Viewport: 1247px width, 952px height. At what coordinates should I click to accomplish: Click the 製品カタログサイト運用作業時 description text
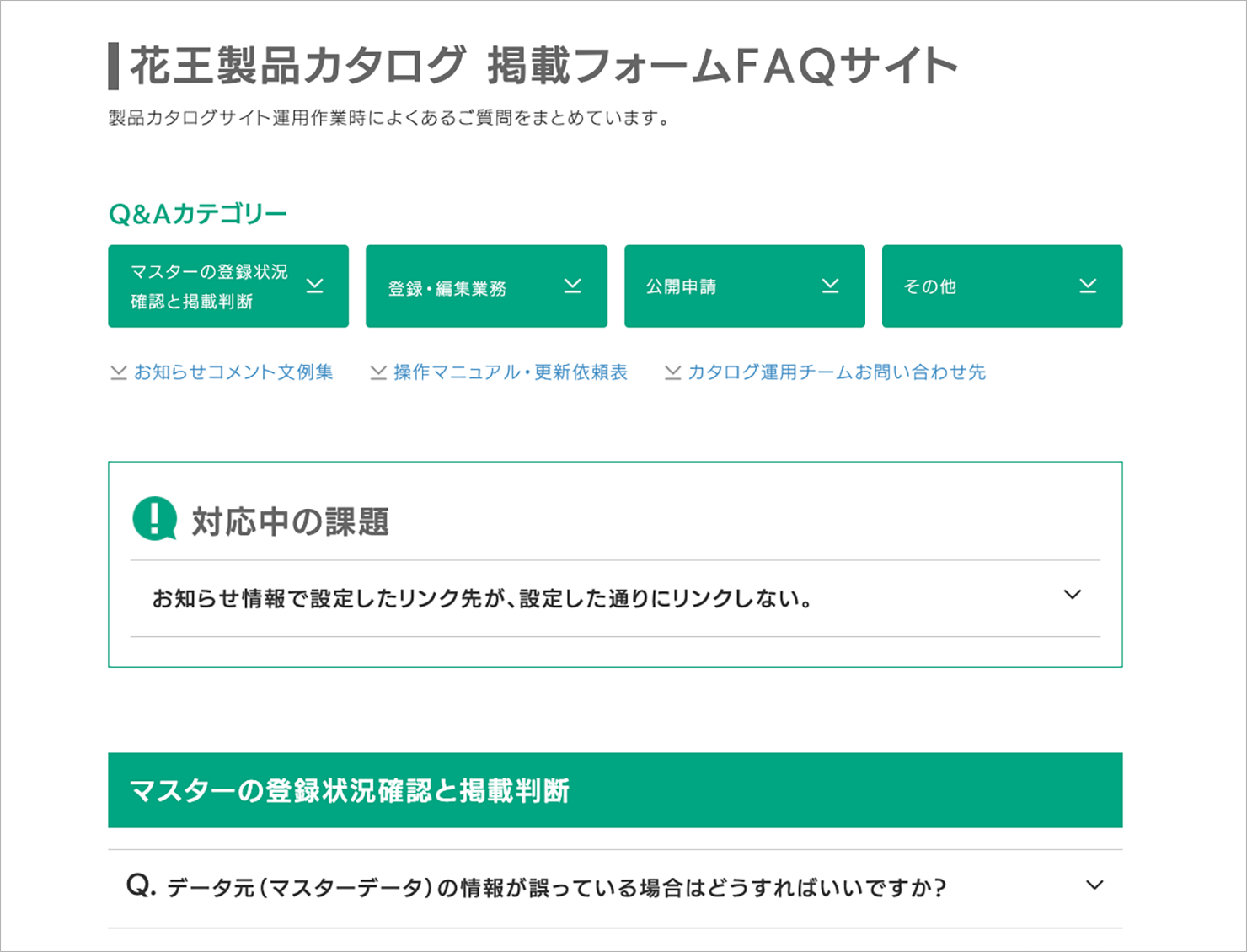389,118
